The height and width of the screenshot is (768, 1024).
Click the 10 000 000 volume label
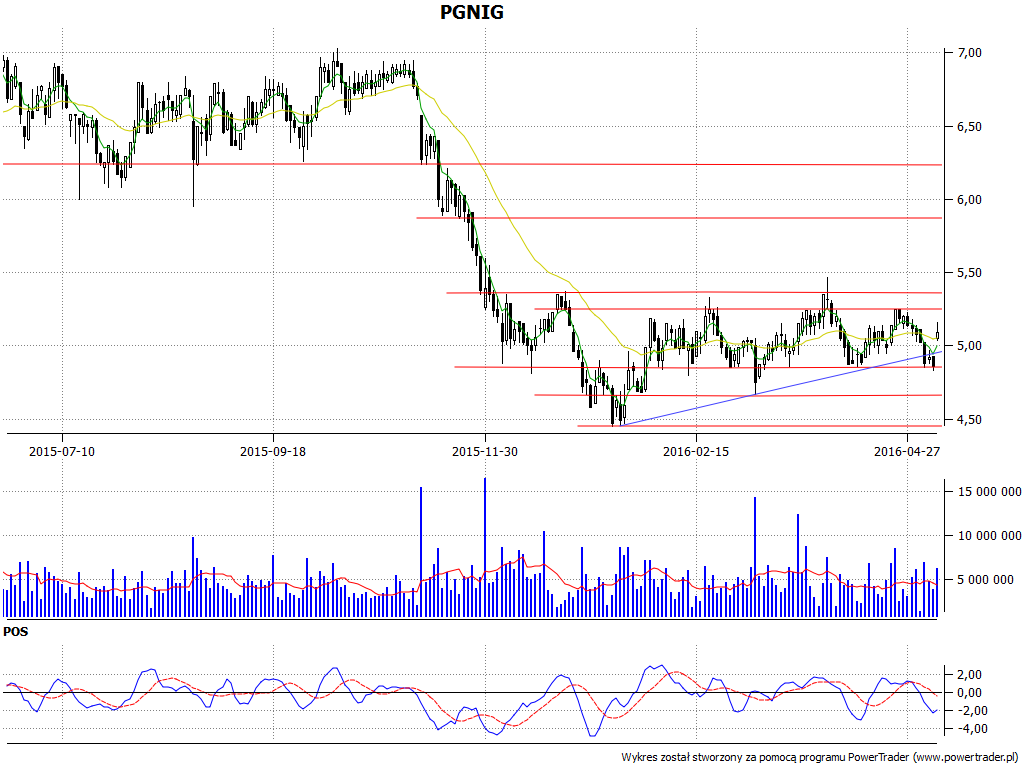tap(989, 536)
